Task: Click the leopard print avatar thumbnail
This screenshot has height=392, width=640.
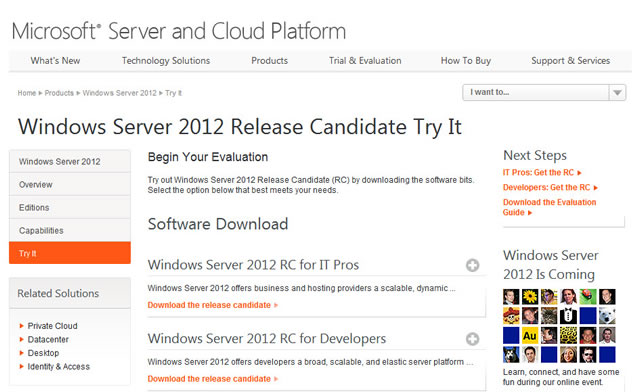Action: (569, 335)
